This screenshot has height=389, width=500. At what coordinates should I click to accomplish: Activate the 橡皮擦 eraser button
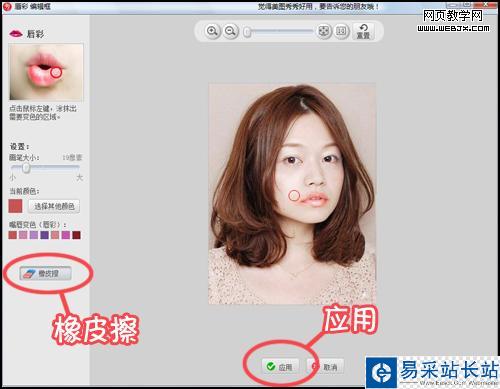pos(45,274)
